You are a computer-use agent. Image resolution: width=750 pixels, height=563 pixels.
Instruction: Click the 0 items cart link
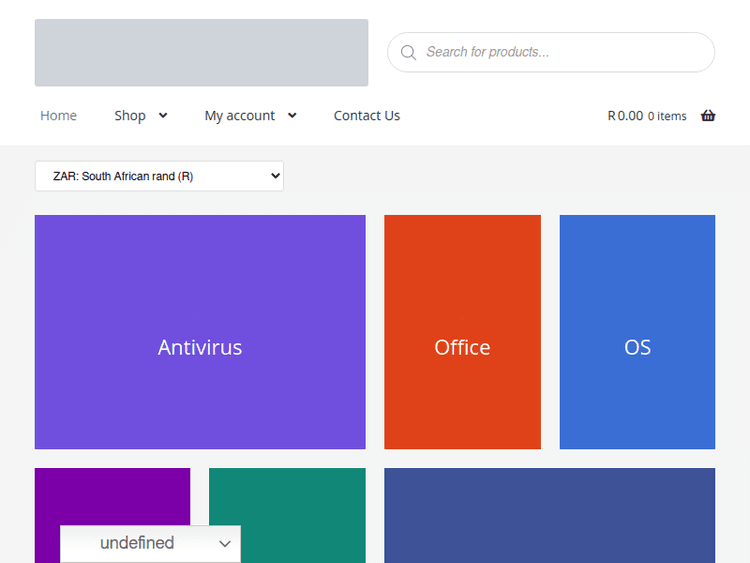pyautogui.click(x=667, y=116)
